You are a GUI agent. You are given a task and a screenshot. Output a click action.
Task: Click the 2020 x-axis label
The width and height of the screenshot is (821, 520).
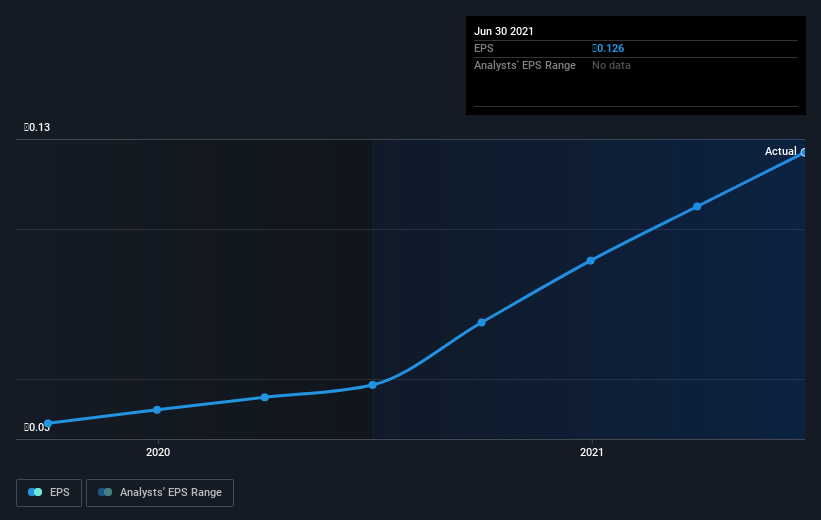pos(158,452)
